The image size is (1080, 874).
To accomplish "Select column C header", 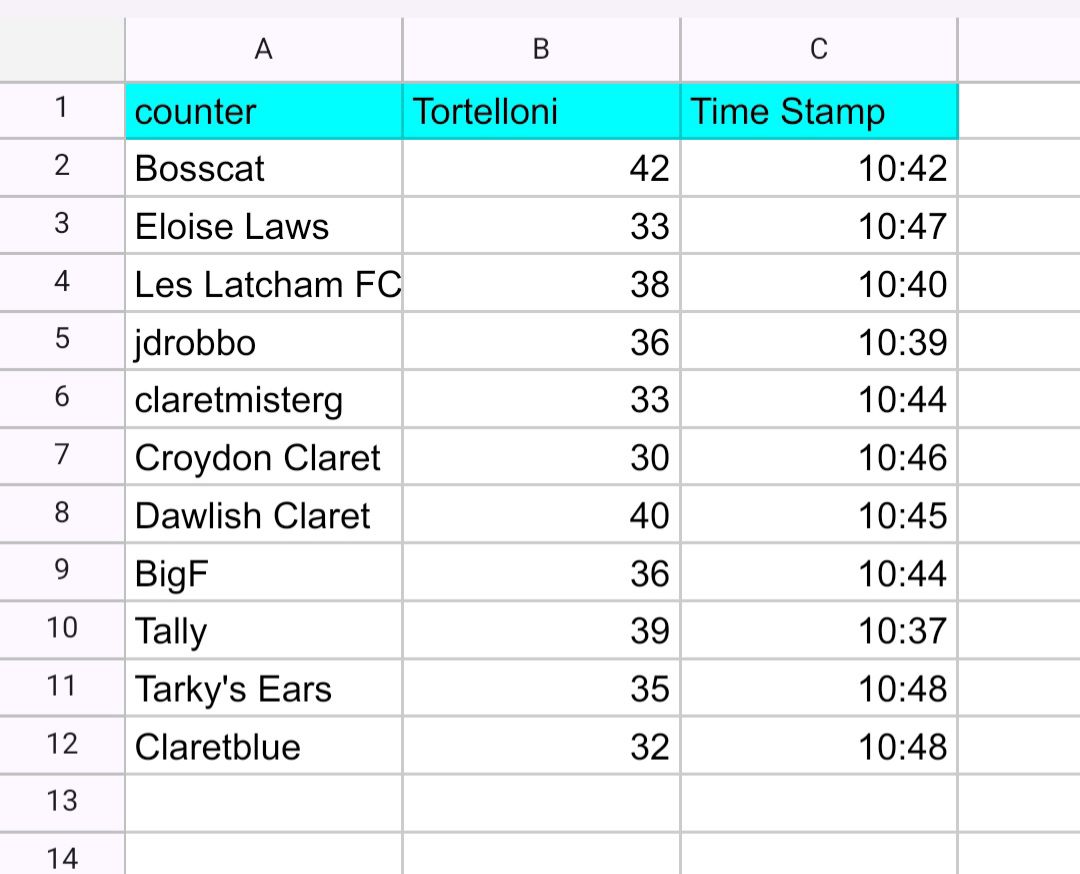I will (818, 50).
